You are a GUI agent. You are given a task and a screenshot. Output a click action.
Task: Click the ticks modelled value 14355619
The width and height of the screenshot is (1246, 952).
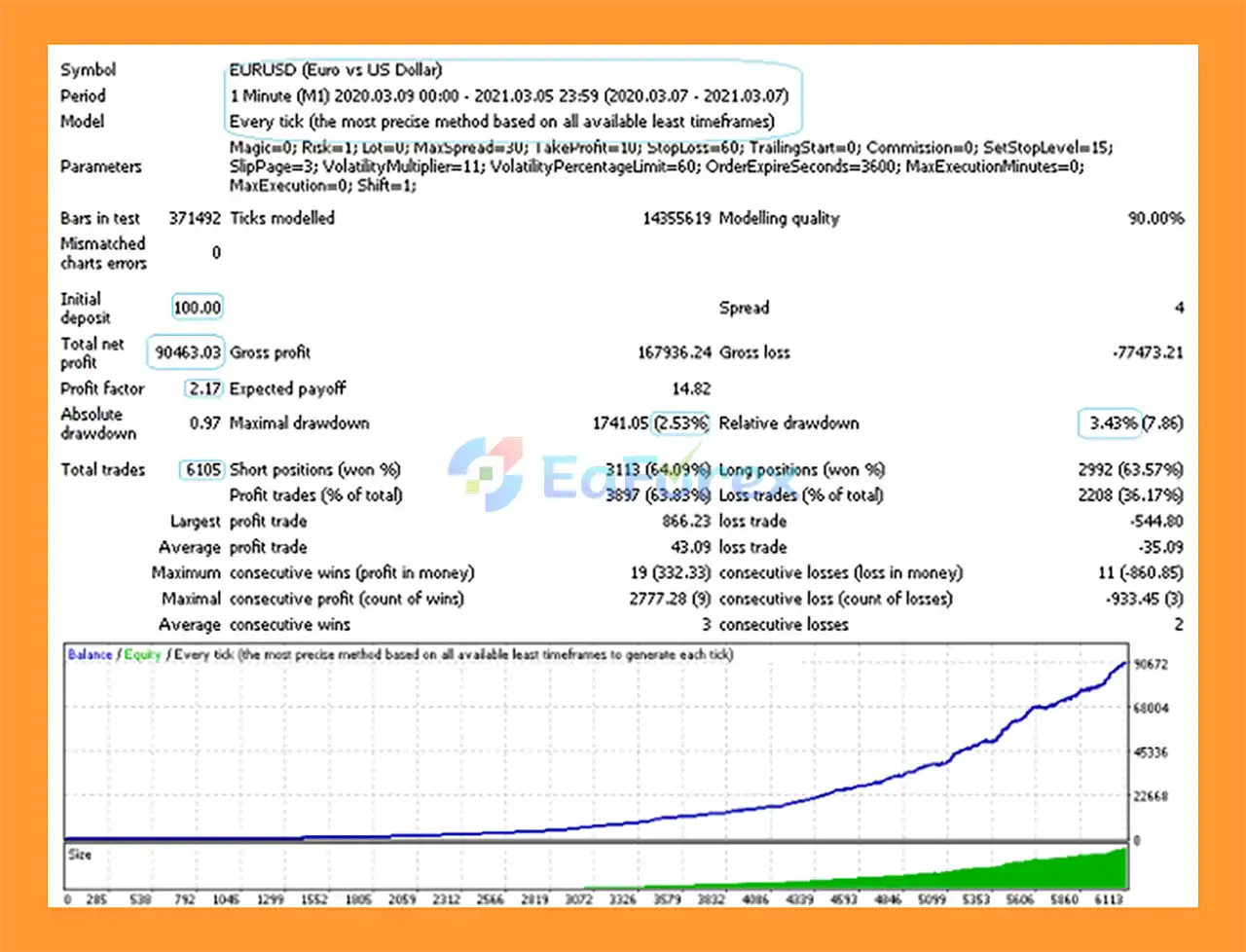point(676,219)
